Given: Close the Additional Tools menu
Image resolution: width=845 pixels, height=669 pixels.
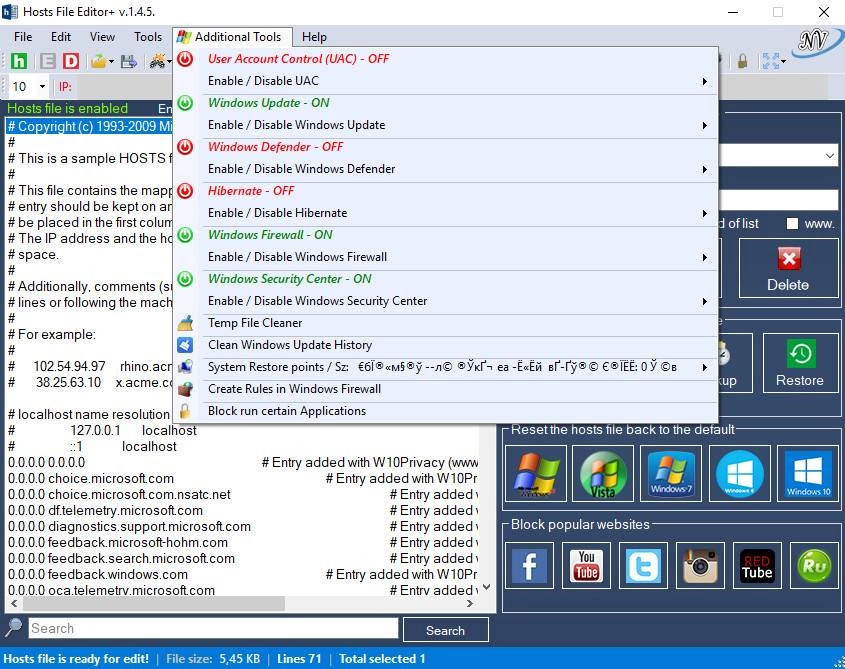Looking at the screenshot, I should (x=233, y=37).
